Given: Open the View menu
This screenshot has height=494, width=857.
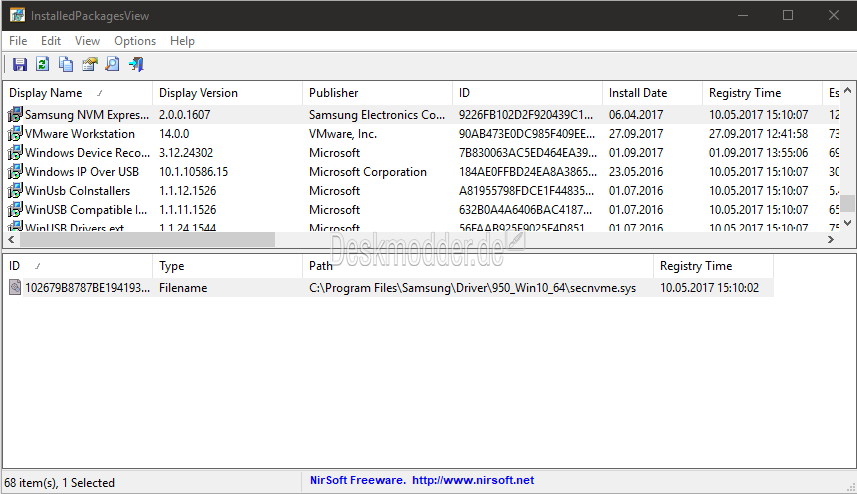Looking at the screenshot, I should click(x=87, y=41).
